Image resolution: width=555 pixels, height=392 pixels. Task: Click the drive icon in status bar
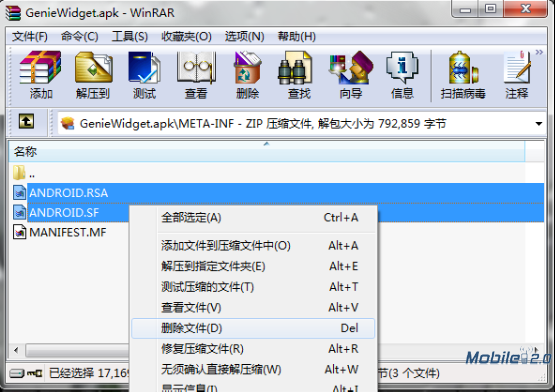coord(16,373)
